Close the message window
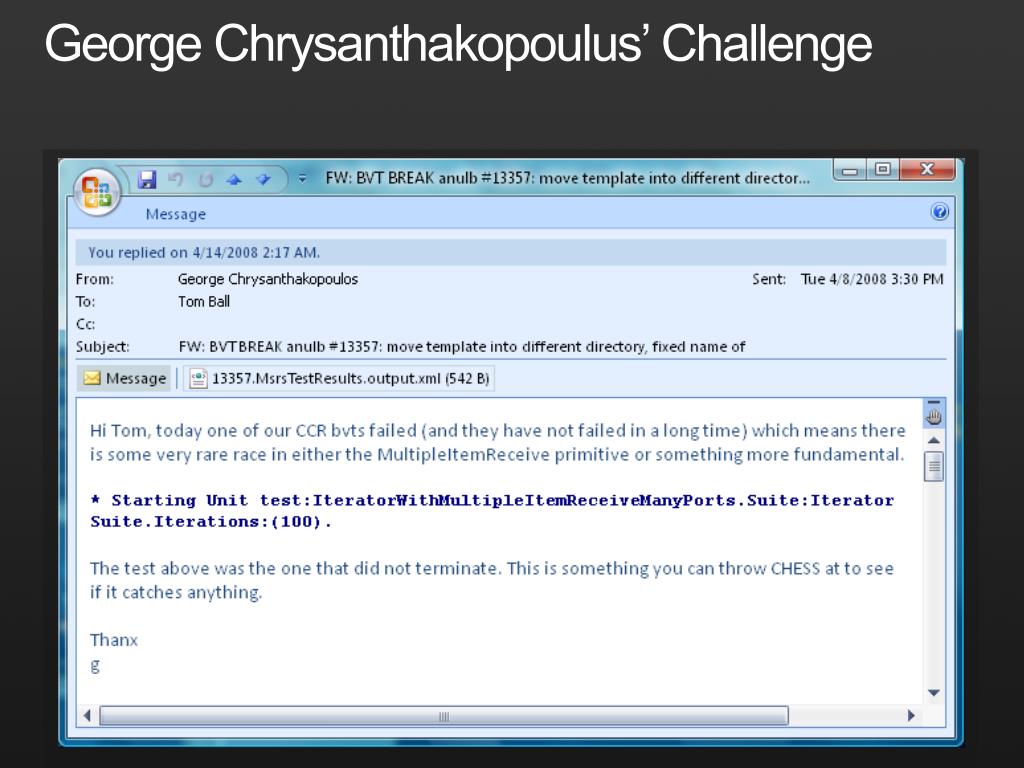Image resolution: width=1024 pixels, height=768 pixels. coord(927,170)
